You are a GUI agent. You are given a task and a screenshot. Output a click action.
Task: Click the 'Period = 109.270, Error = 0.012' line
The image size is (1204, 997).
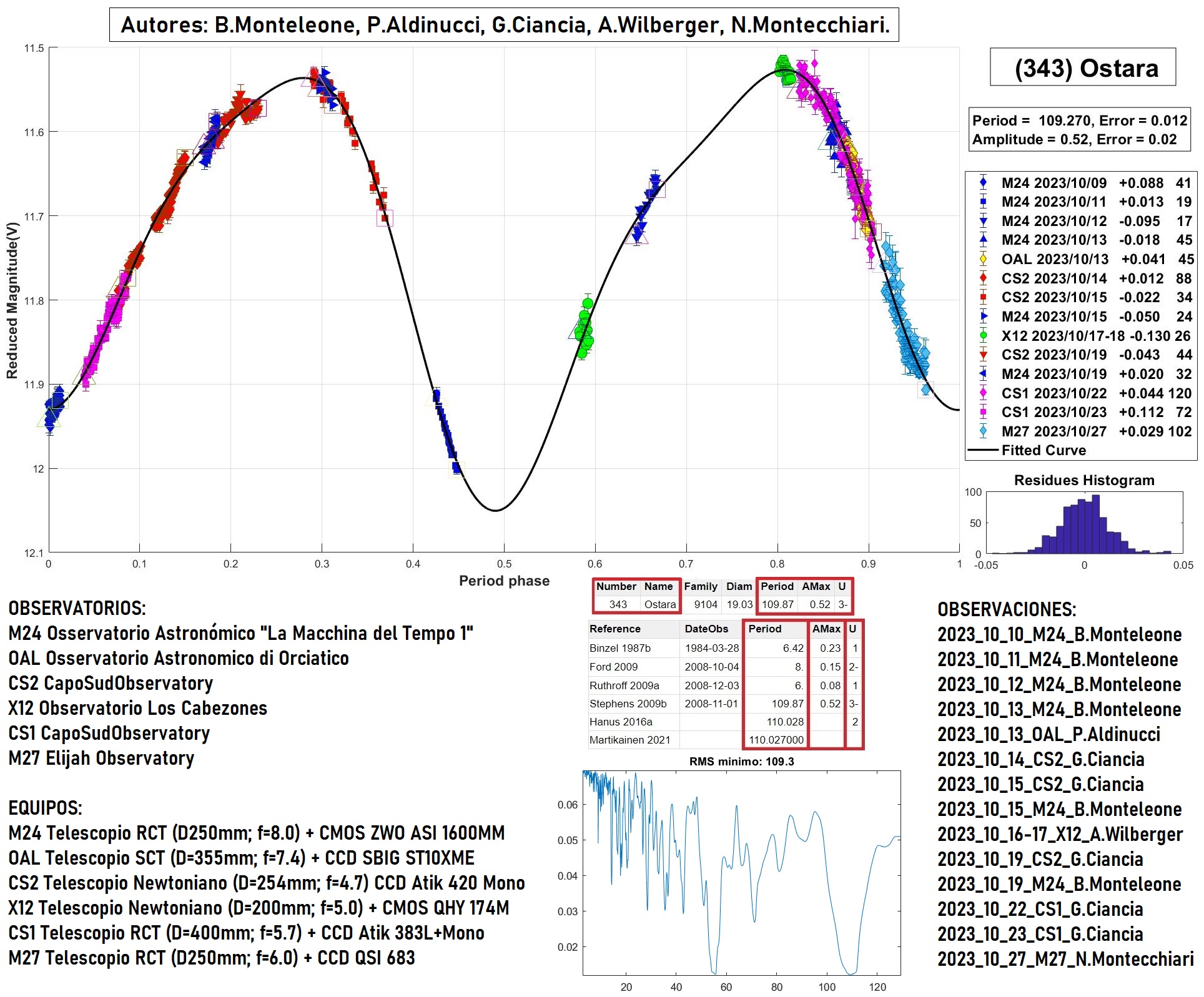click(1079, 120)
